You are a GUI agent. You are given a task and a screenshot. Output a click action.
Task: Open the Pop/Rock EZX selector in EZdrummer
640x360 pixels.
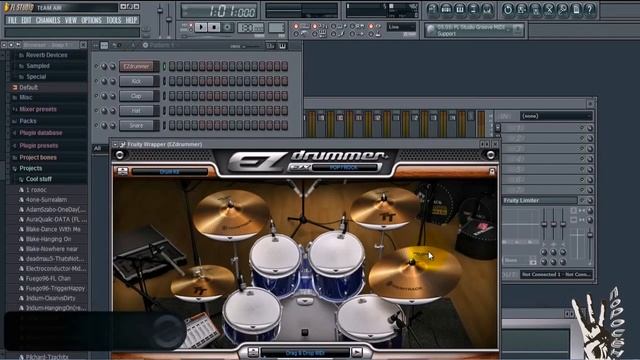[344, 168]
